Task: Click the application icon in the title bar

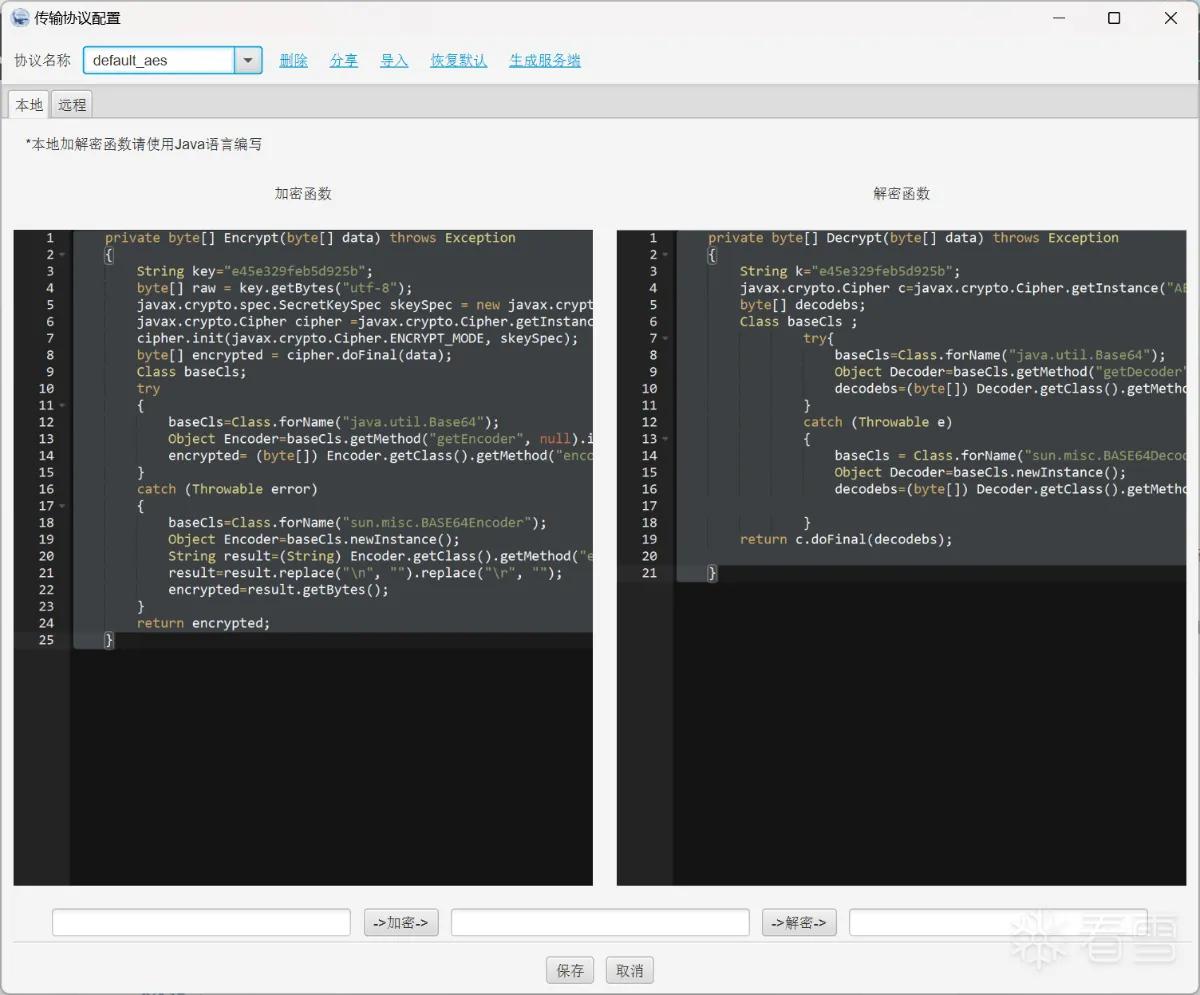Action: click(20, 18)
